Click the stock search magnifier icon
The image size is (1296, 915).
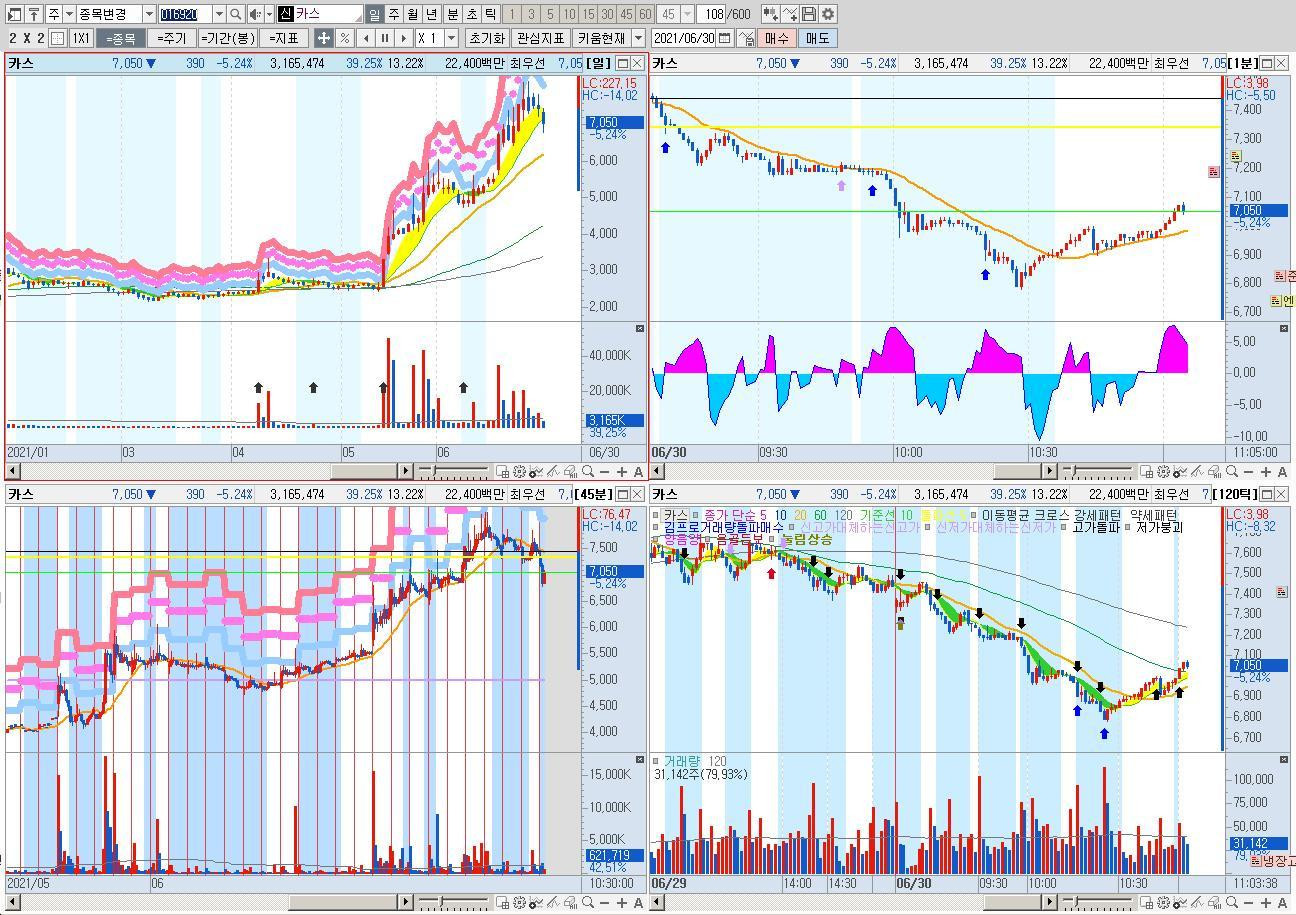235,14
